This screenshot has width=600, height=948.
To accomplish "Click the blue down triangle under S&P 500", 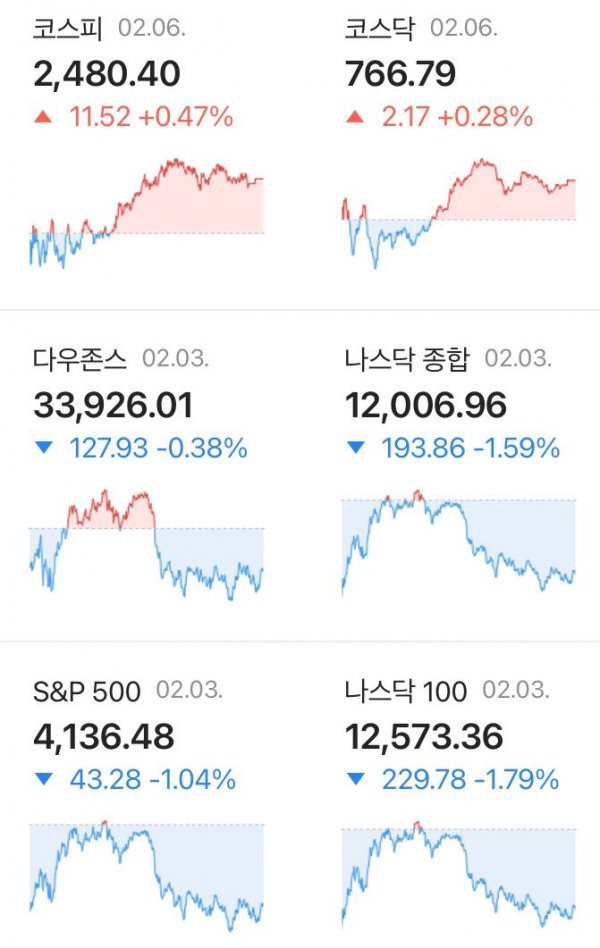I will [x=44, y=779].
